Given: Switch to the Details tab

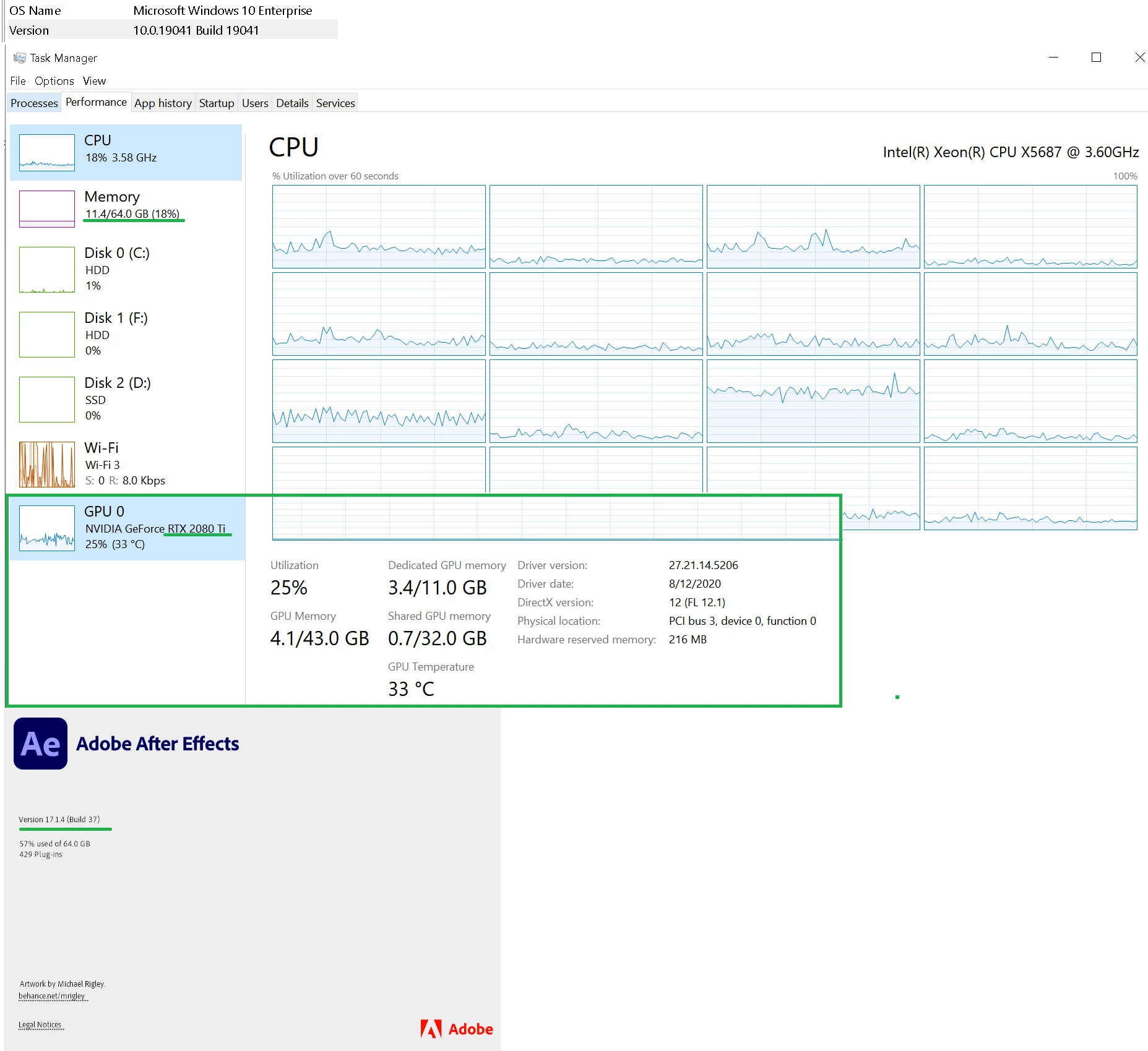Looking at the screenshot, I should click(292, 103).
